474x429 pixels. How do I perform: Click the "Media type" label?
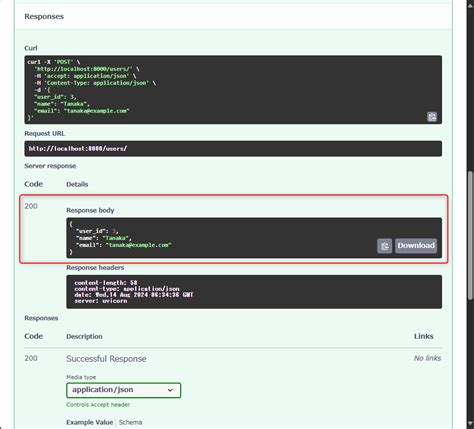pyautogui.click(x=81, y=377)
